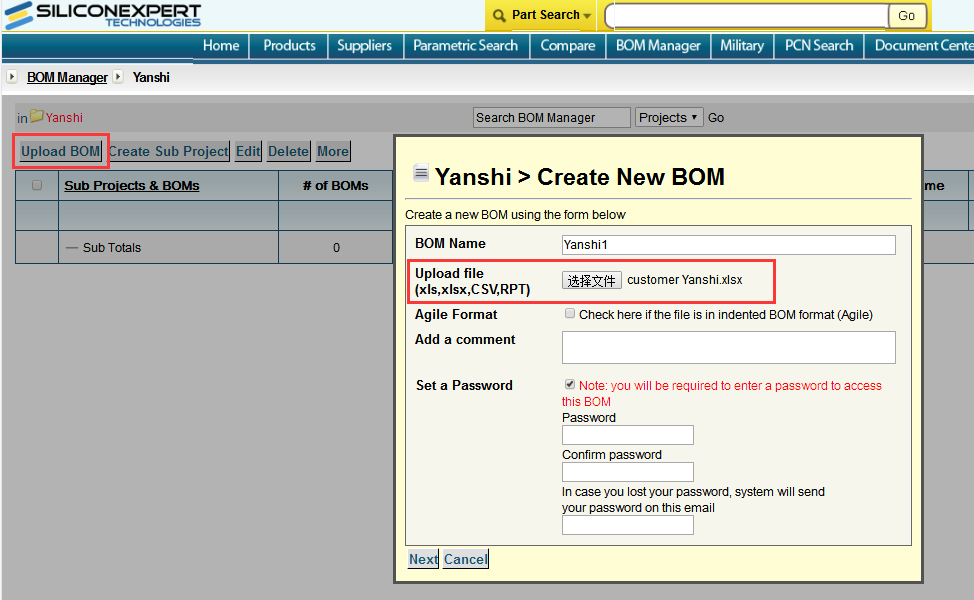The width and height of the screenshot is (974, 600).
Task: Click the yellow Yanshi folder icon
Action: [x=37, y=116]
